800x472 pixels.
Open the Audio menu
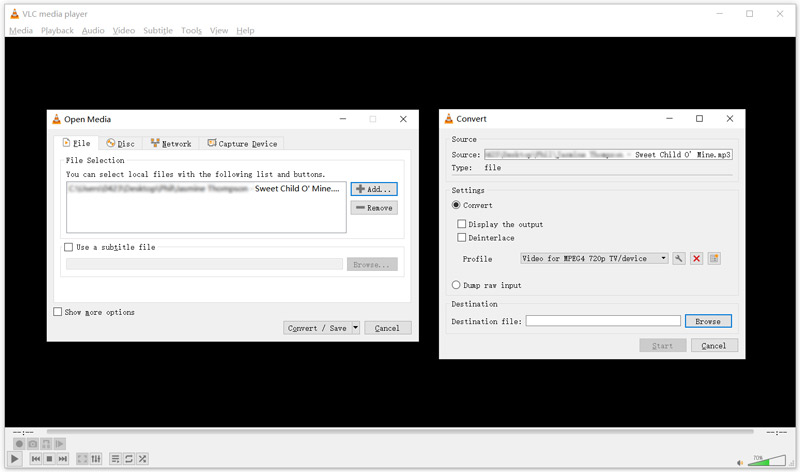point(93,31)
